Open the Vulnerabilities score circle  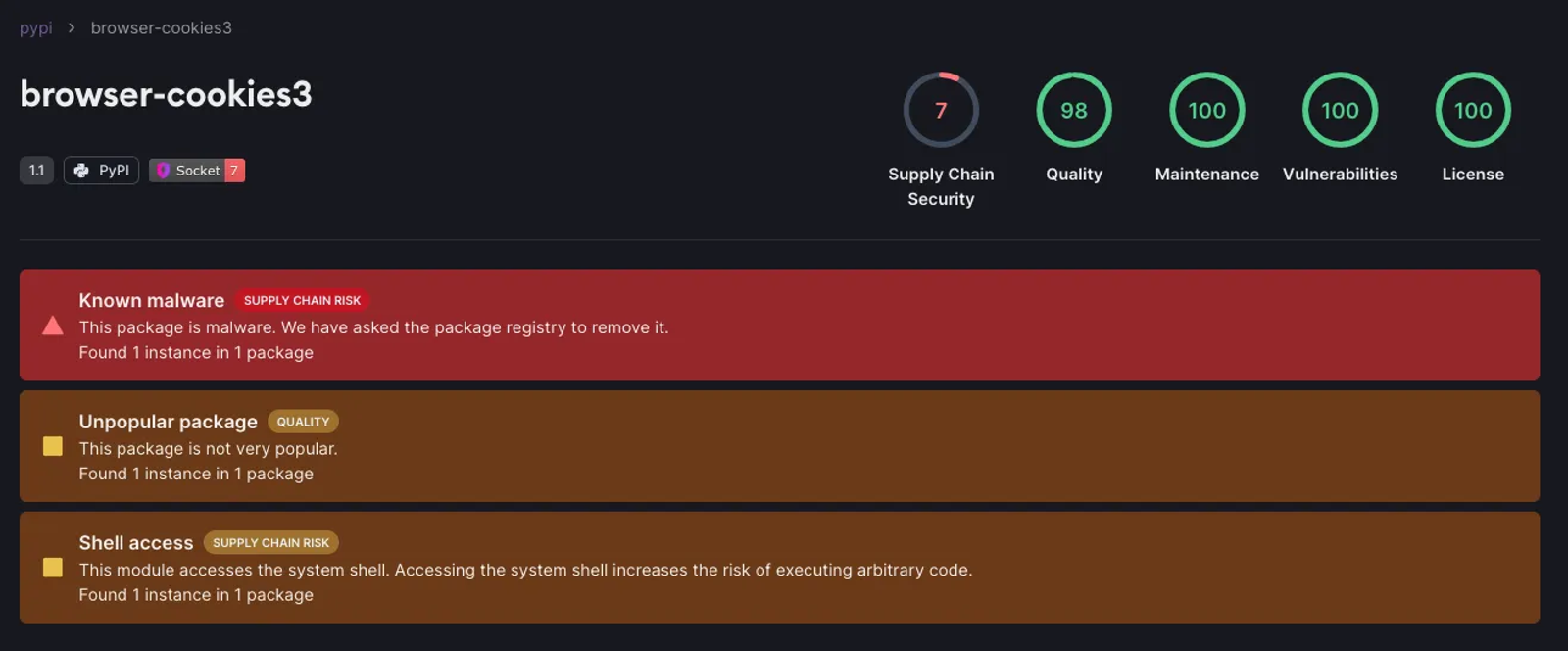(x=1340, y=110)
